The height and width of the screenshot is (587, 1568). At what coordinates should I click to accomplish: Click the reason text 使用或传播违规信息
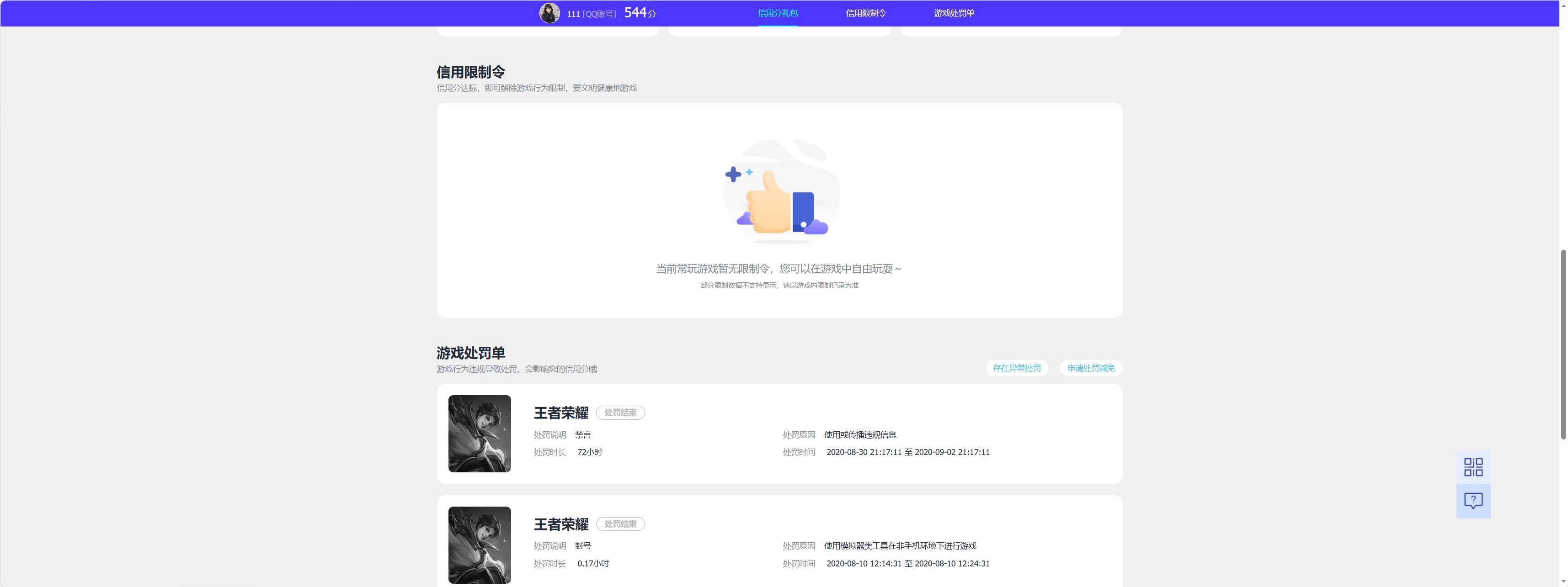(x=859, y=434)
